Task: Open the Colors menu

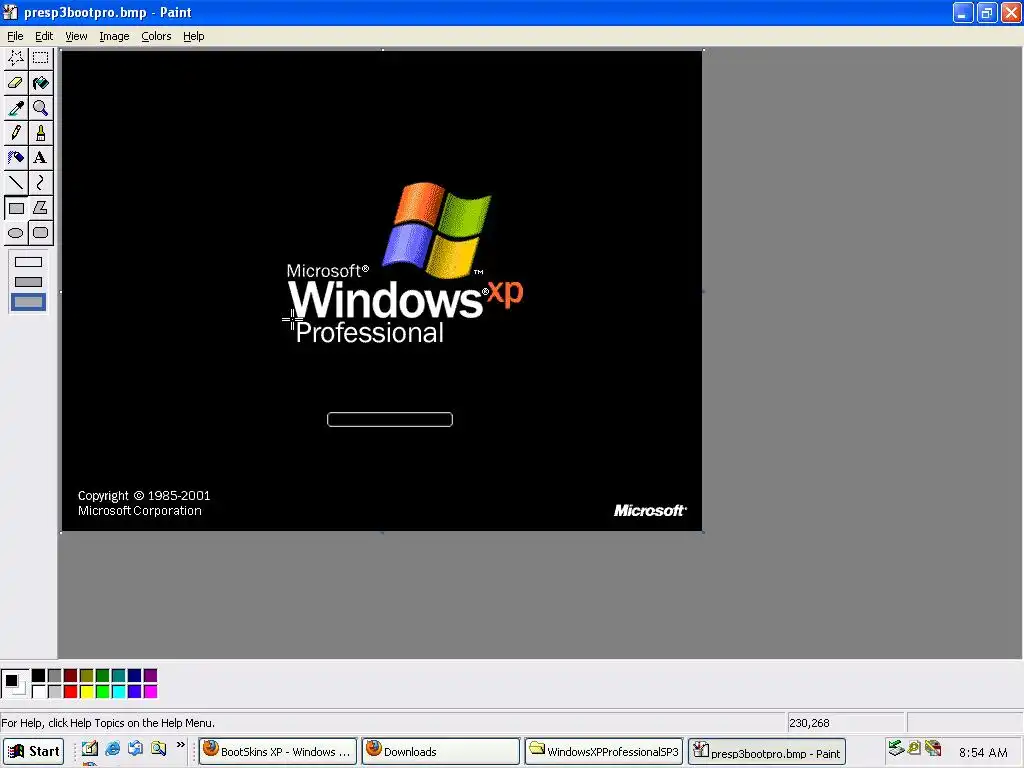Action: tap(156, 36)
